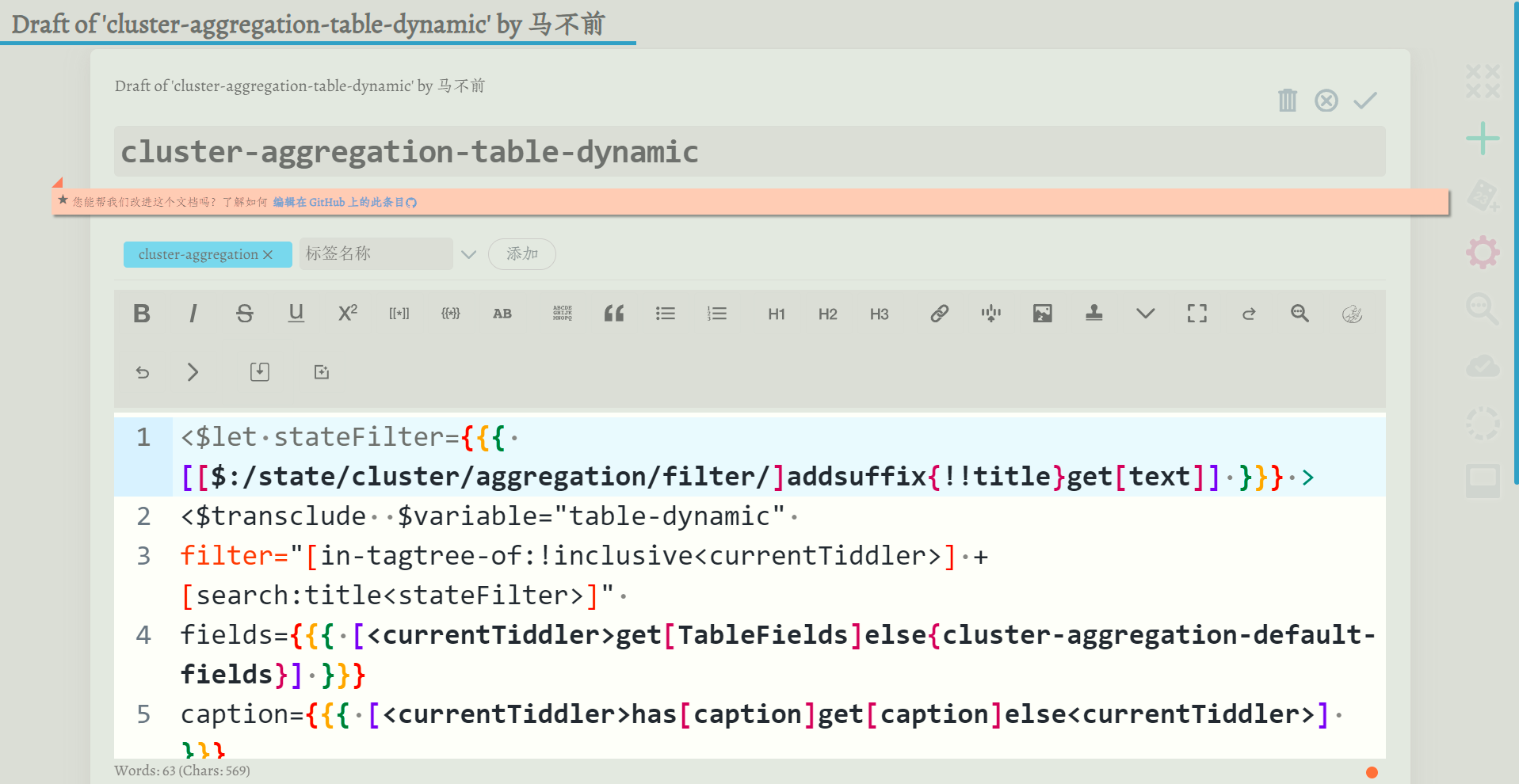Click the new document sparkle icon
This screenshot has width=1519, height=784.
(322, 372)
